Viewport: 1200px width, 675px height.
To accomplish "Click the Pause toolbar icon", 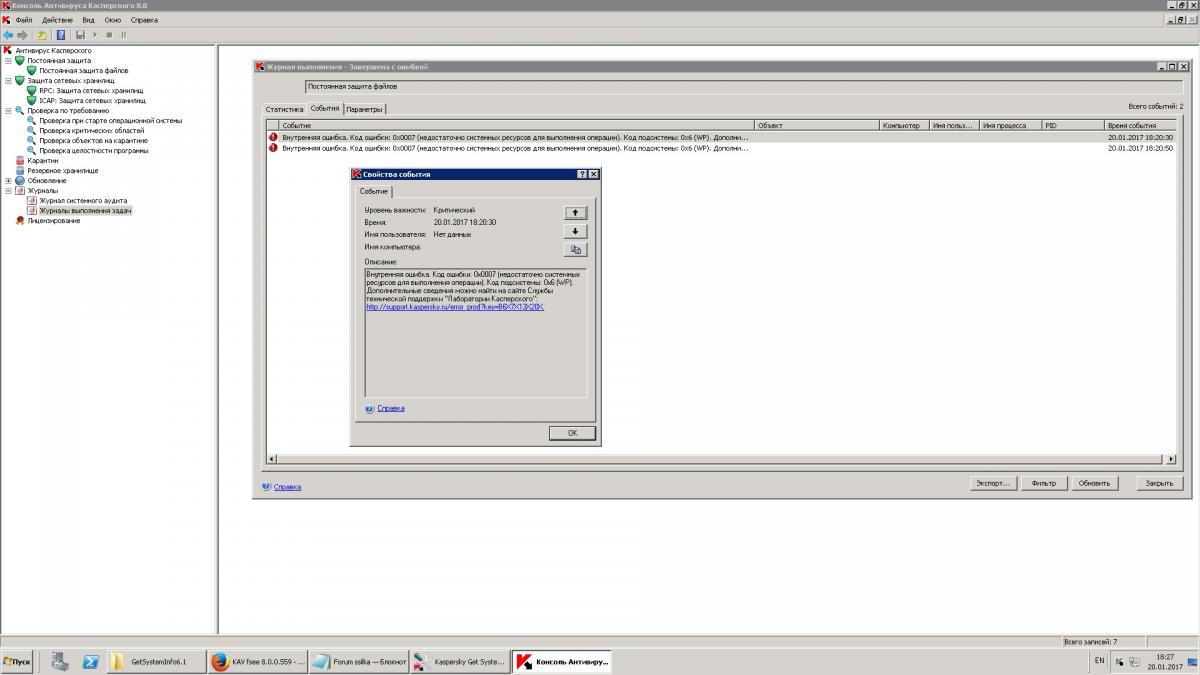I will click(123, 35).
